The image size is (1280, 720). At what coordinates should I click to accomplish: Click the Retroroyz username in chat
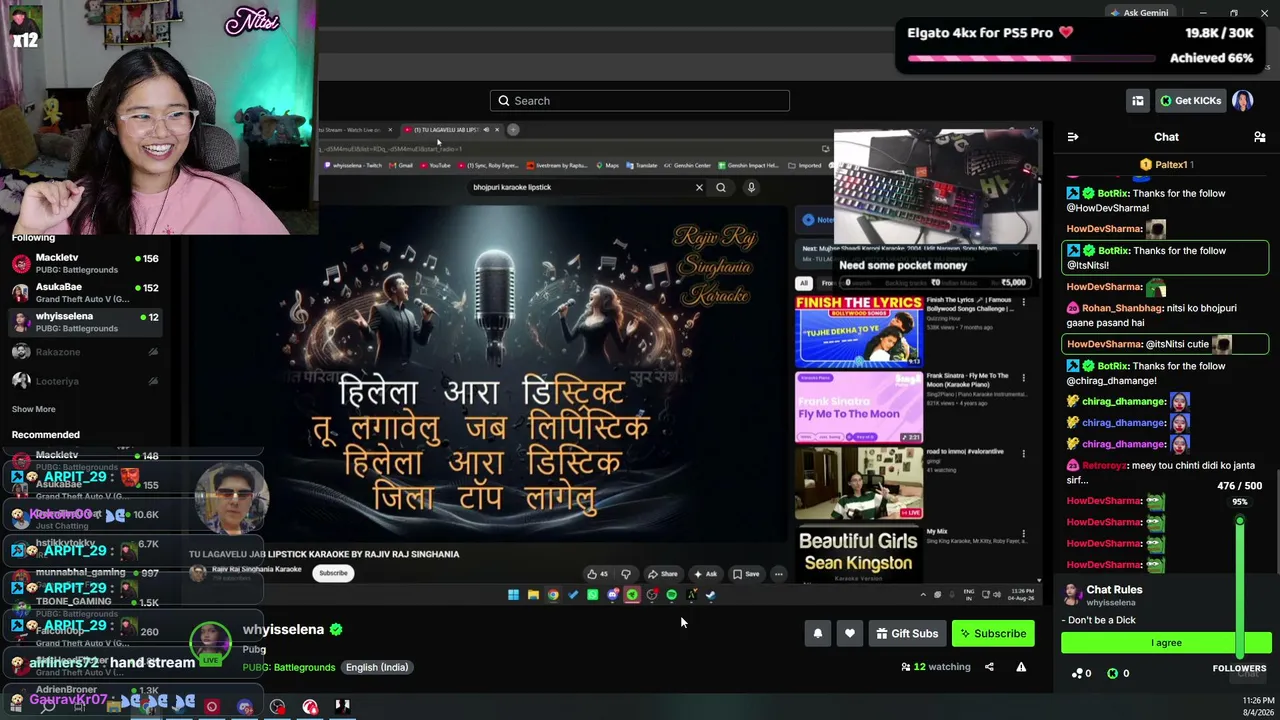1104,466
